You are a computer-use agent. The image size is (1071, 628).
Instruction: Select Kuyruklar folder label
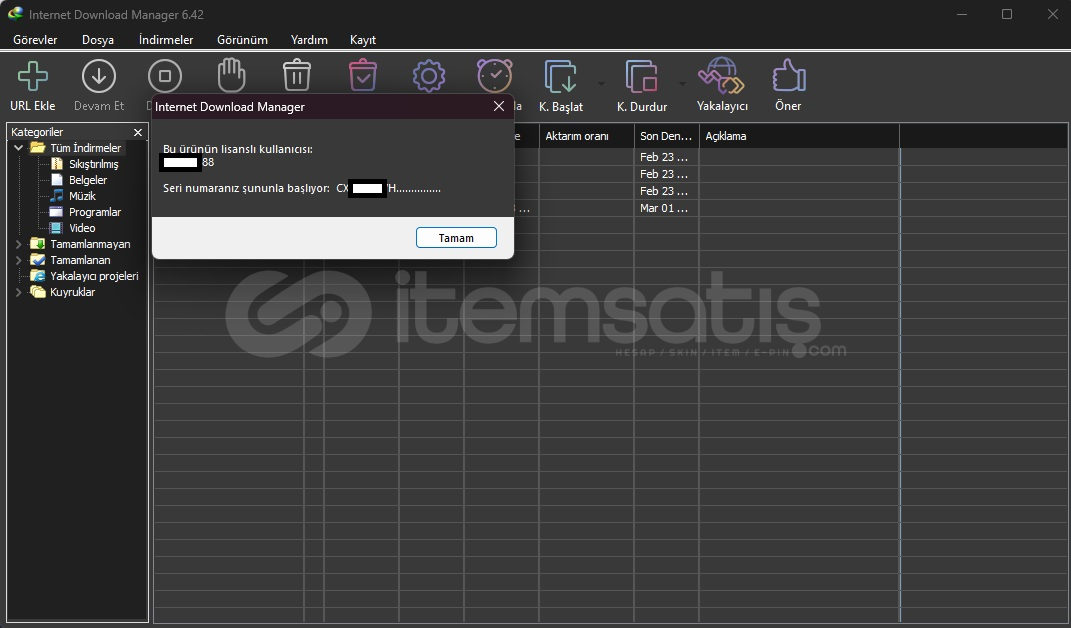coord(72,292)
